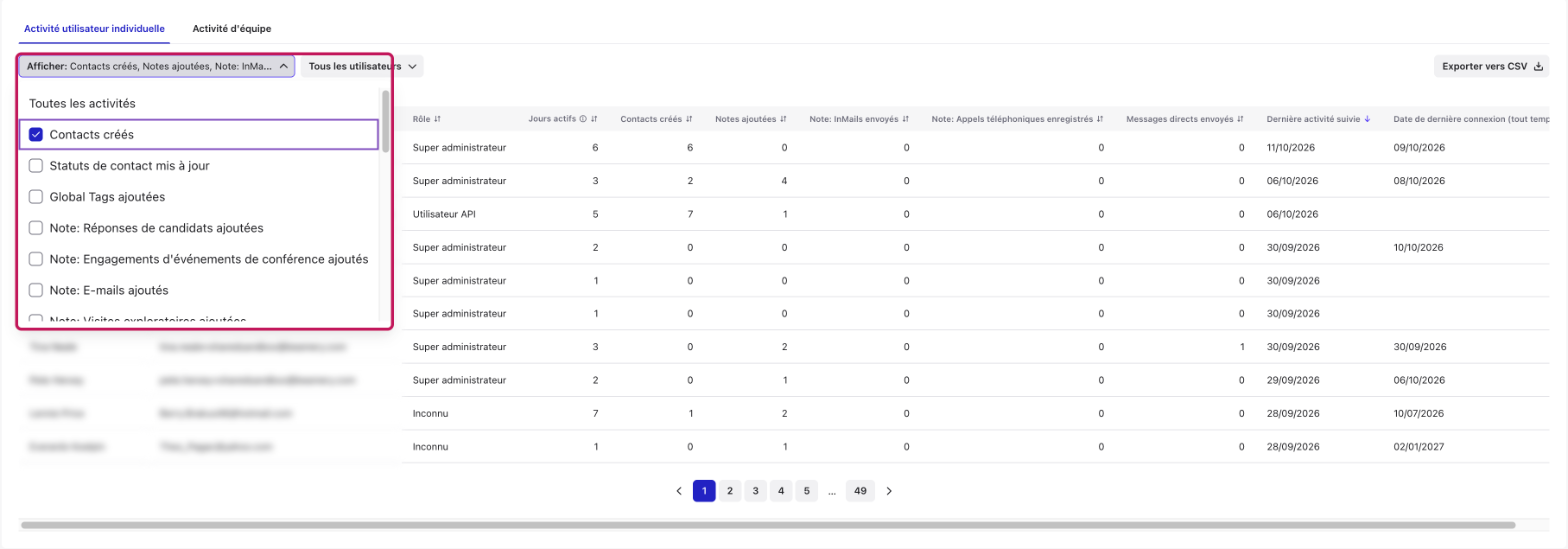The image size is (1568, 549).
Task: Click last connection date 10/07/2026
Action: coord(1420,413)
